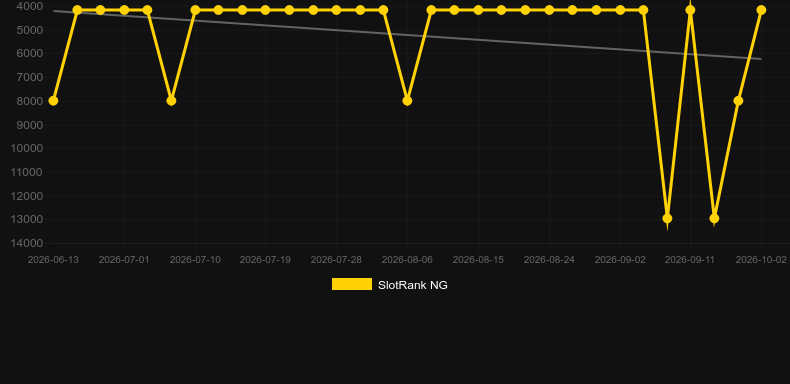Click the 9000 y-axis label
The width and height of the screenshot is (790, 384).
click(x=30, y=124)
